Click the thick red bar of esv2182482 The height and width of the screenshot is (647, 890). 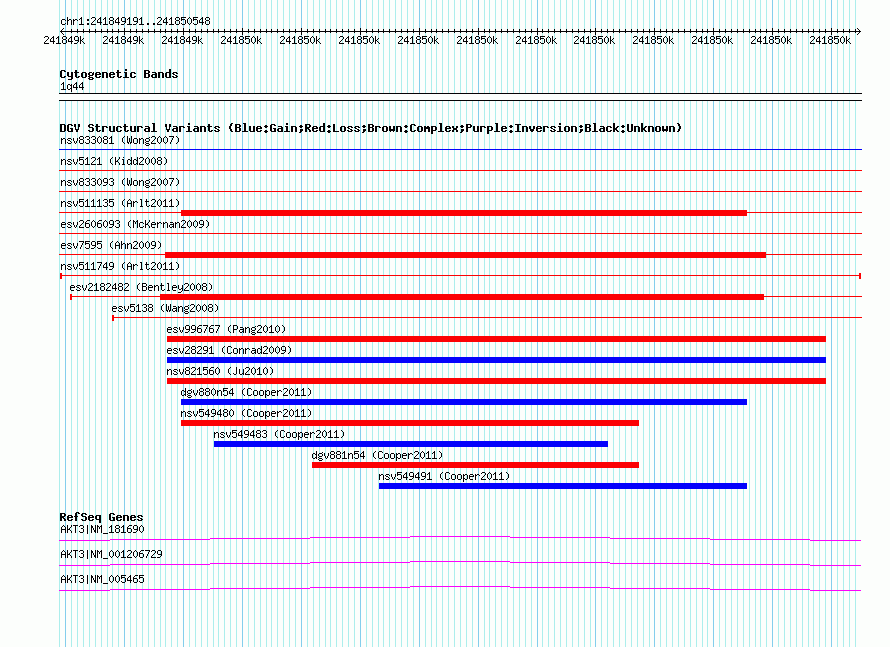pos(462,297)
